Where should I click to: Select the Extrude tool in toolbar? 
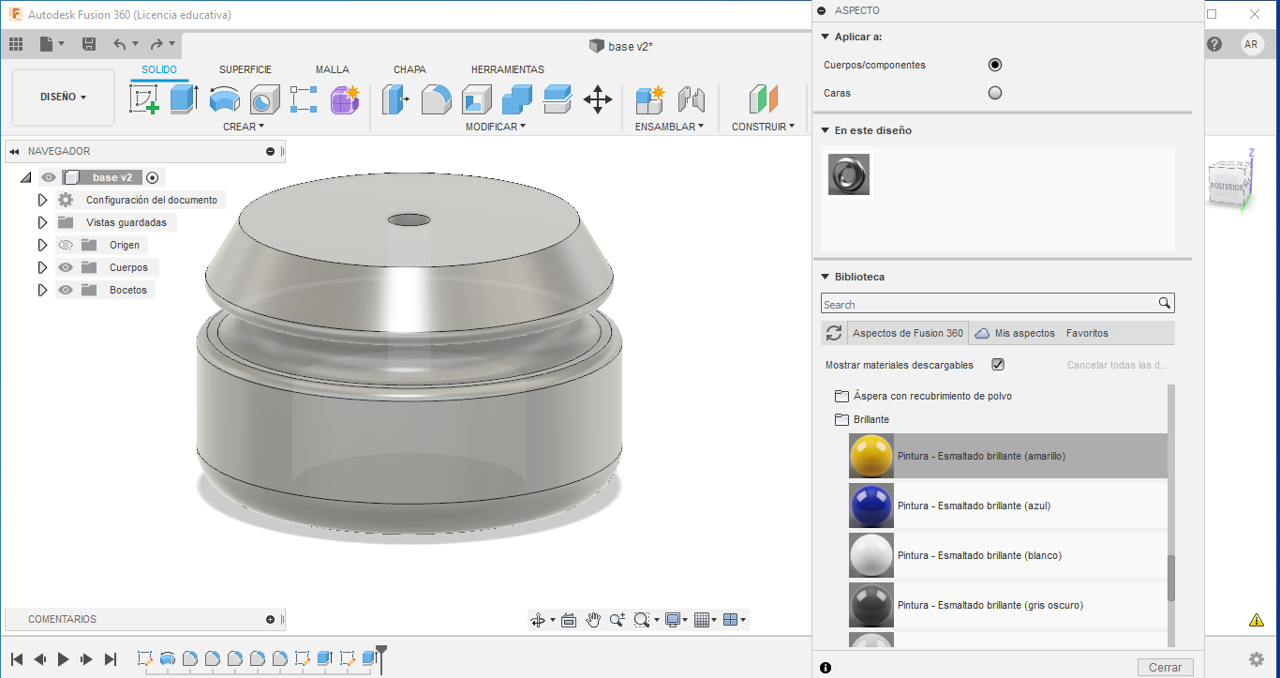(184, 99)
